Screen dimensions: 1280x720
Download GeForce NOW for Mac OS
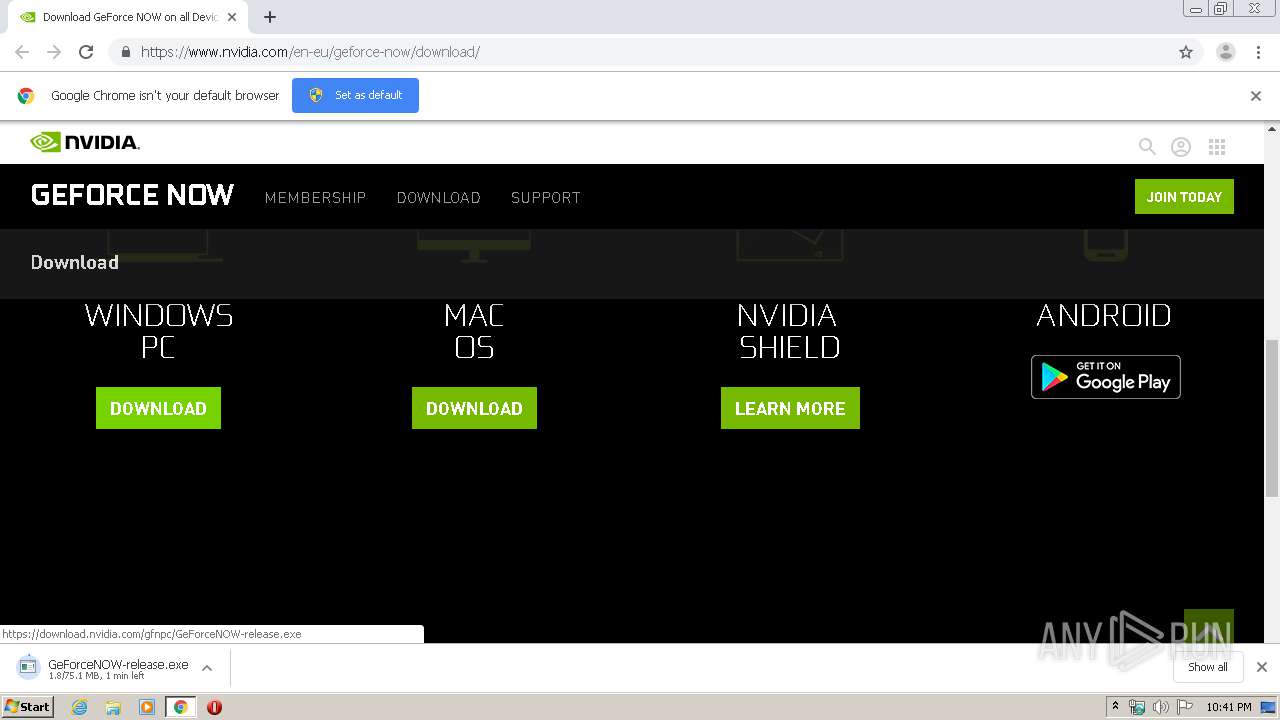click(x=474, y=408)
